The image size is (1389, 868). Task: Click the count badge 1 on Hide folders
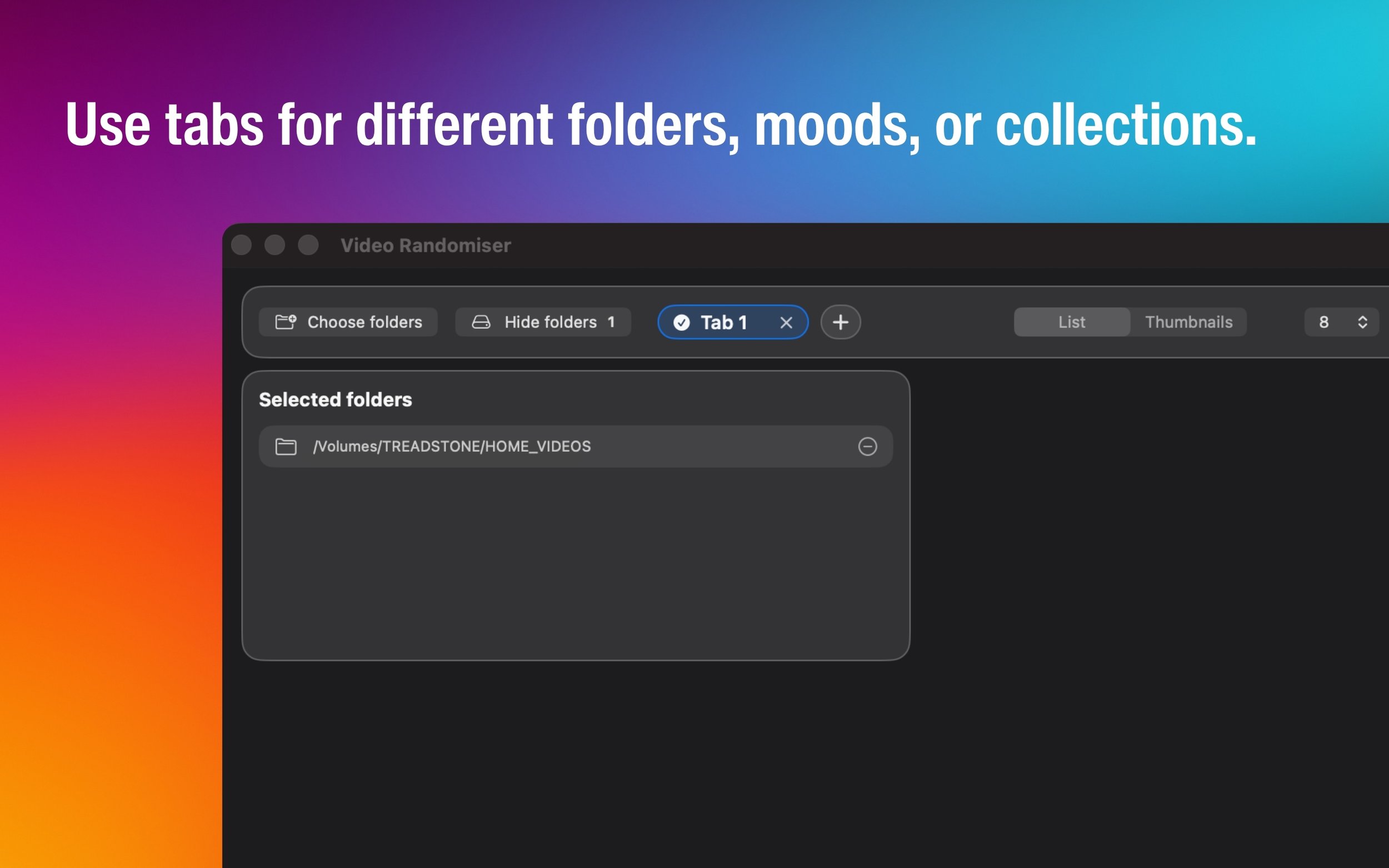(x=611, y=322)
